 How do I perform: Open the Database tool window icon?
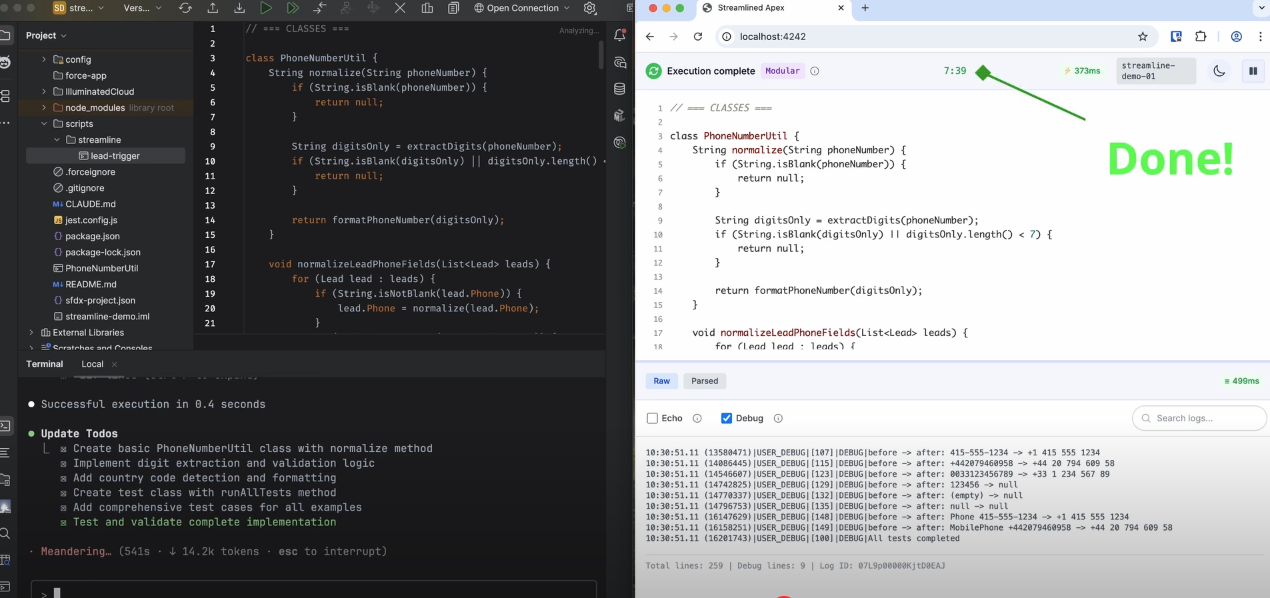tap(620, 88)
